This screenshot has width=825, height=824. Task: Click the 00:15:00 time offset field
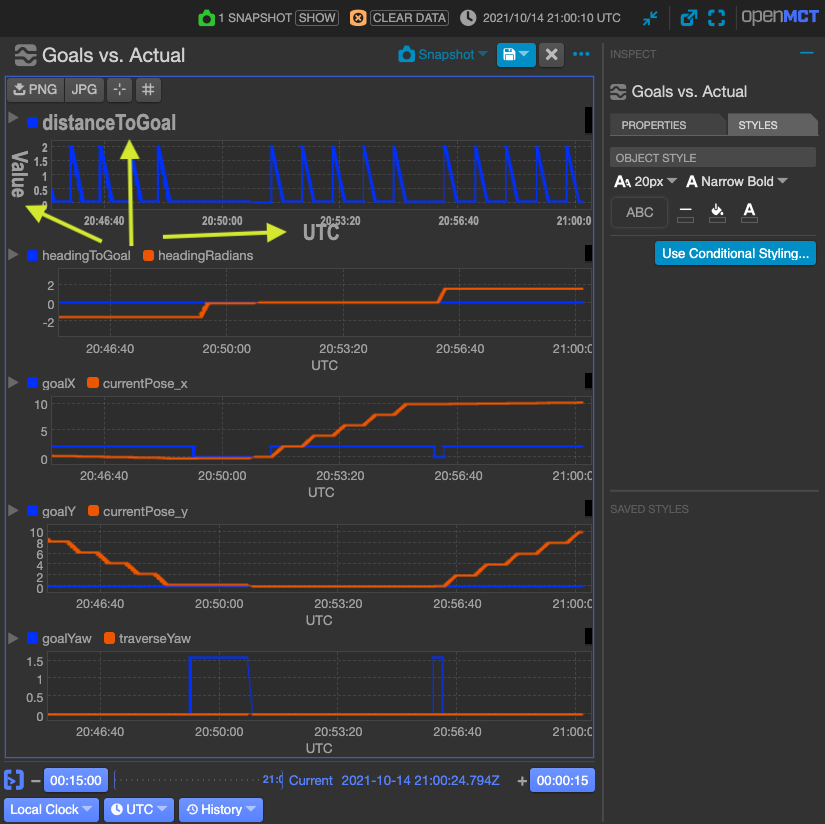tap(76, 779)
